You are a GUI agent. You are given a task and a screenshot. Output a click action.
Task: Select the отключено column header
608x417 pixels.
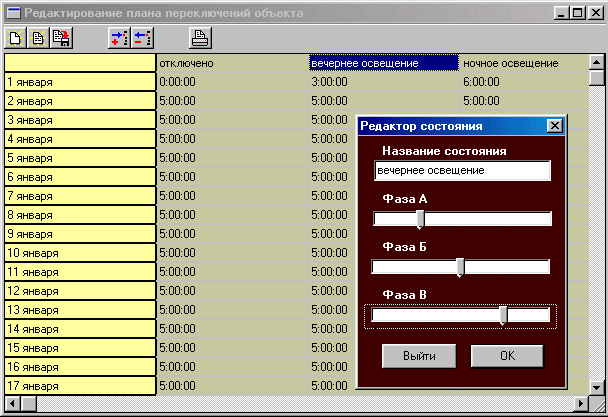click(x=232, y=63)
